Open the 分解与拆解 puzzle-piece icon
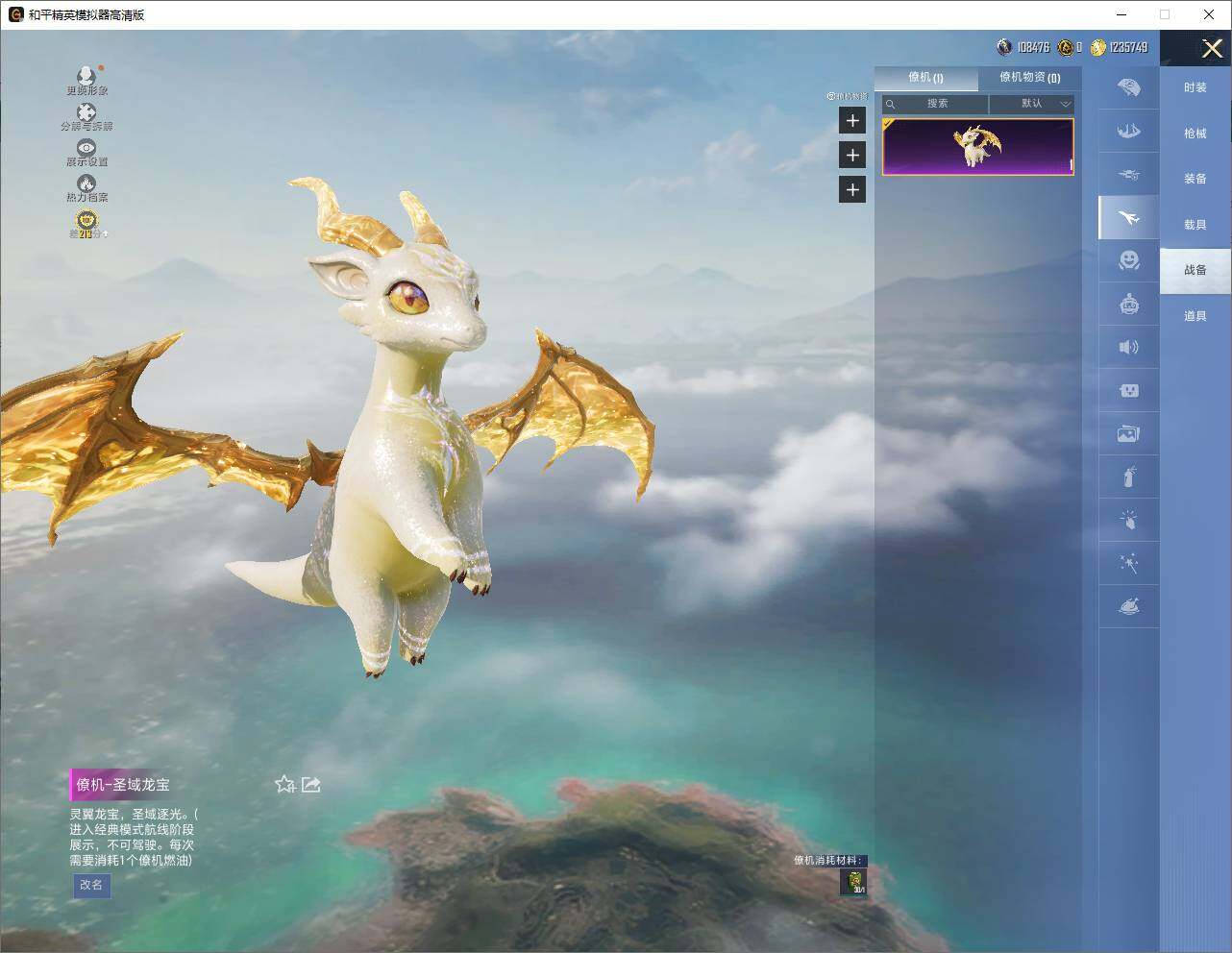The width and height of the screenshot is (1232, 953). click(x=86, y=112)
